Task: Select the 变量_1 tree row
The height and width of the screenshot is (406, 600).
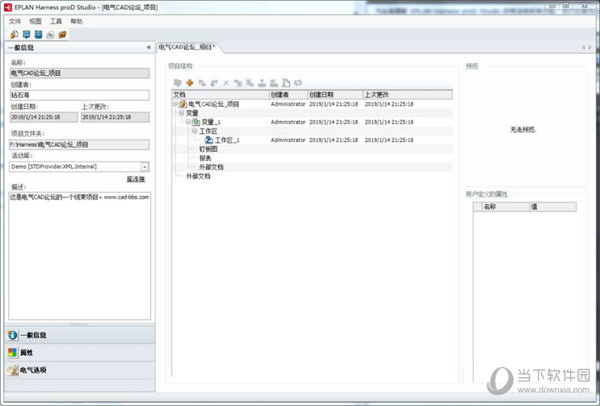Action: [312, 122]
